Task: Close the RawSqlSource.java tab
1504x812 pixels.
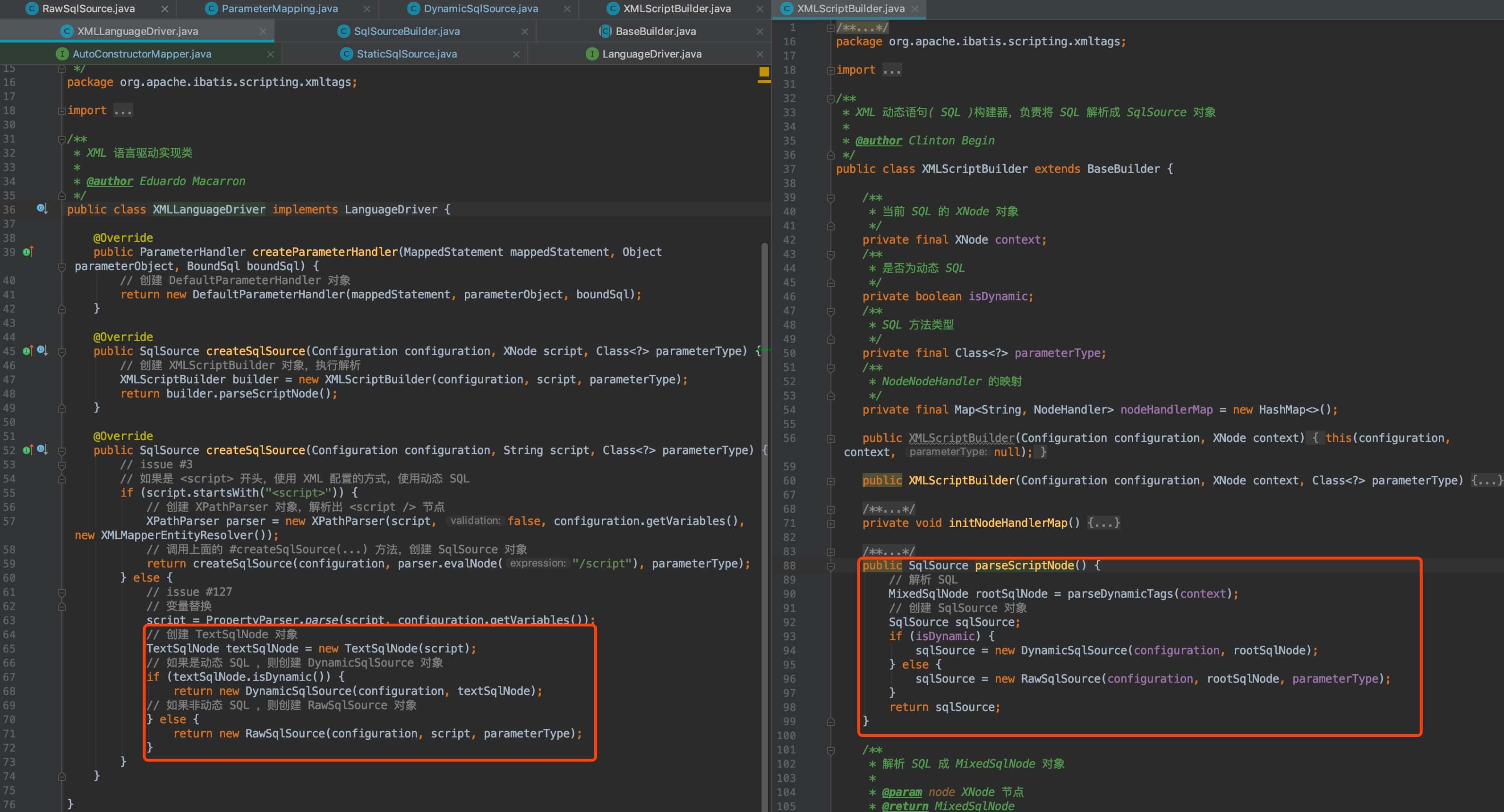Action: 165,9
